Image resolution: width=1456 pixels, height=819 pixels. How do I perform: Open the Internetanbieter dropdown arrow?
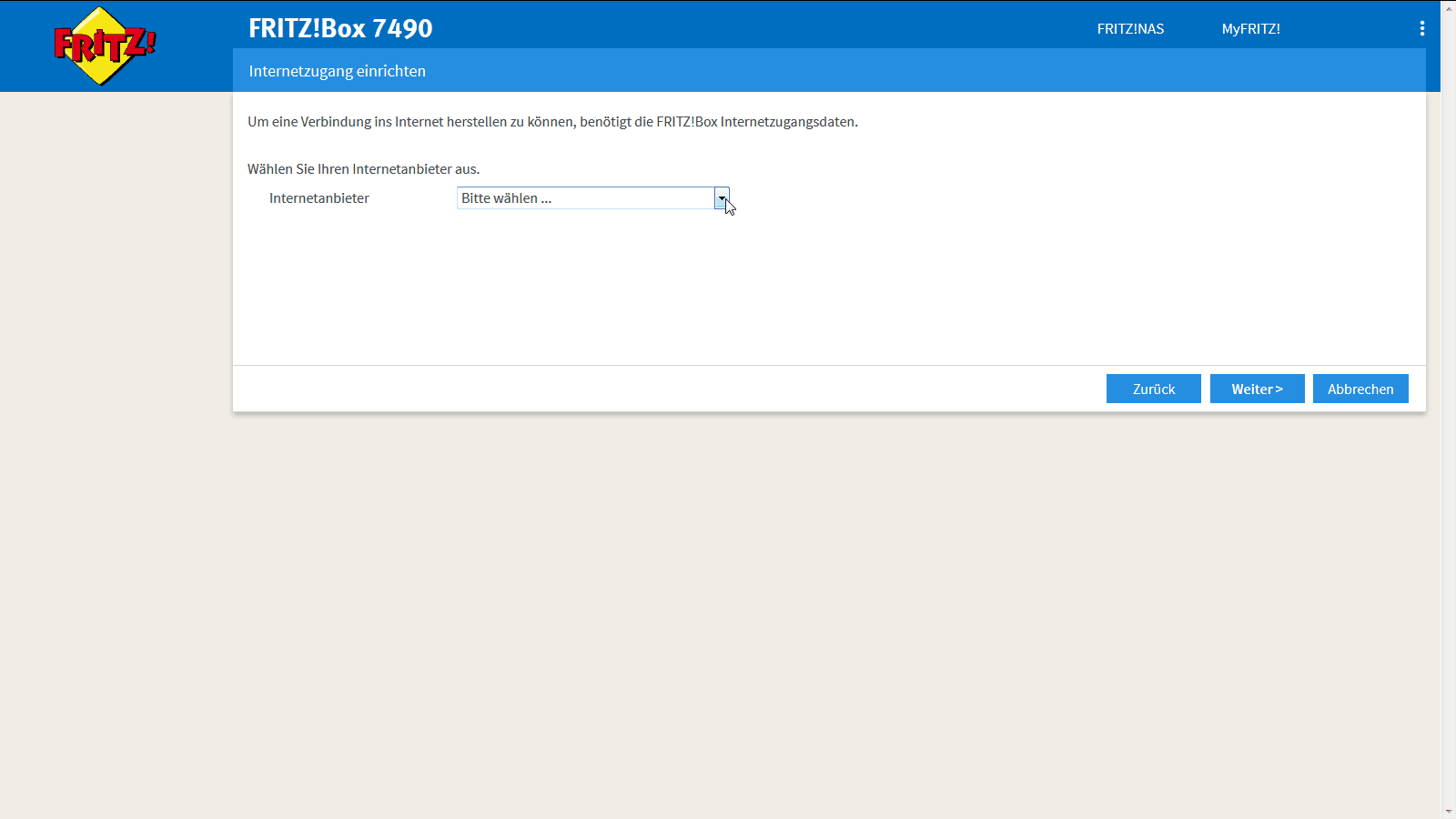click(722, 198)
